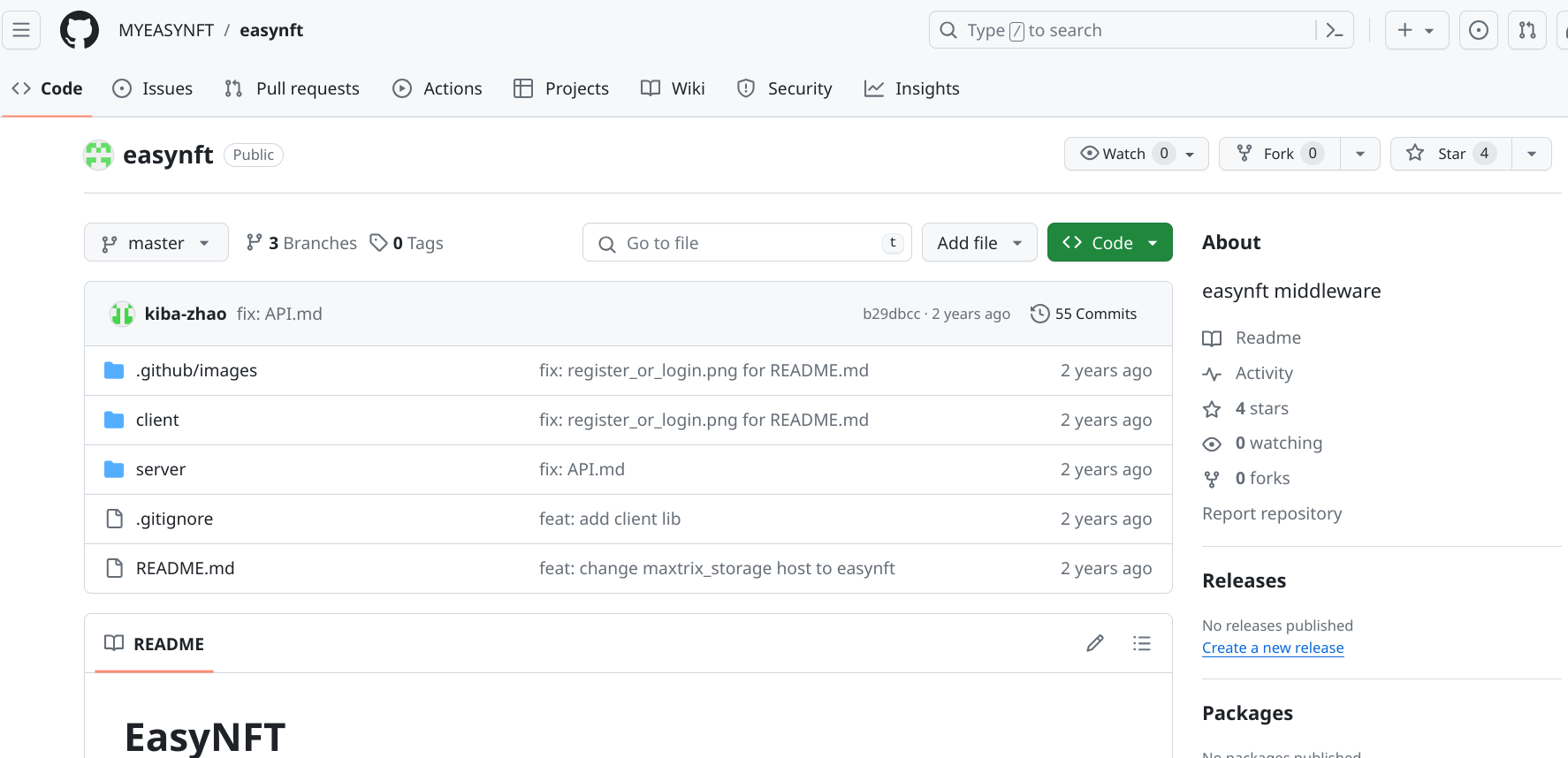1568x758 pixels.
Task: Open the create new plus dropdown
Action: click(1417, 30)
